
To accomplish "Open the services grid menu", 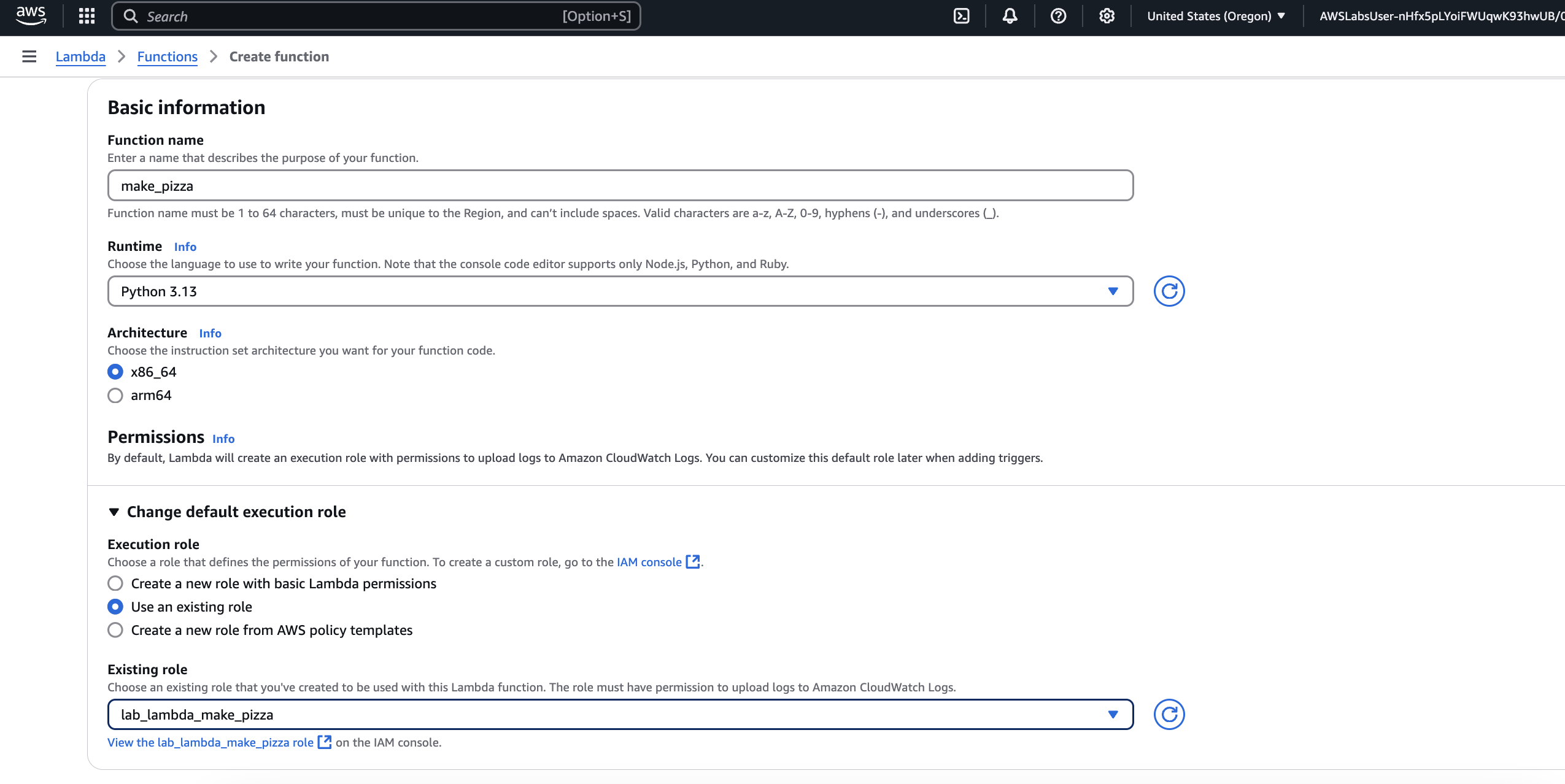I will pos(87,16).
